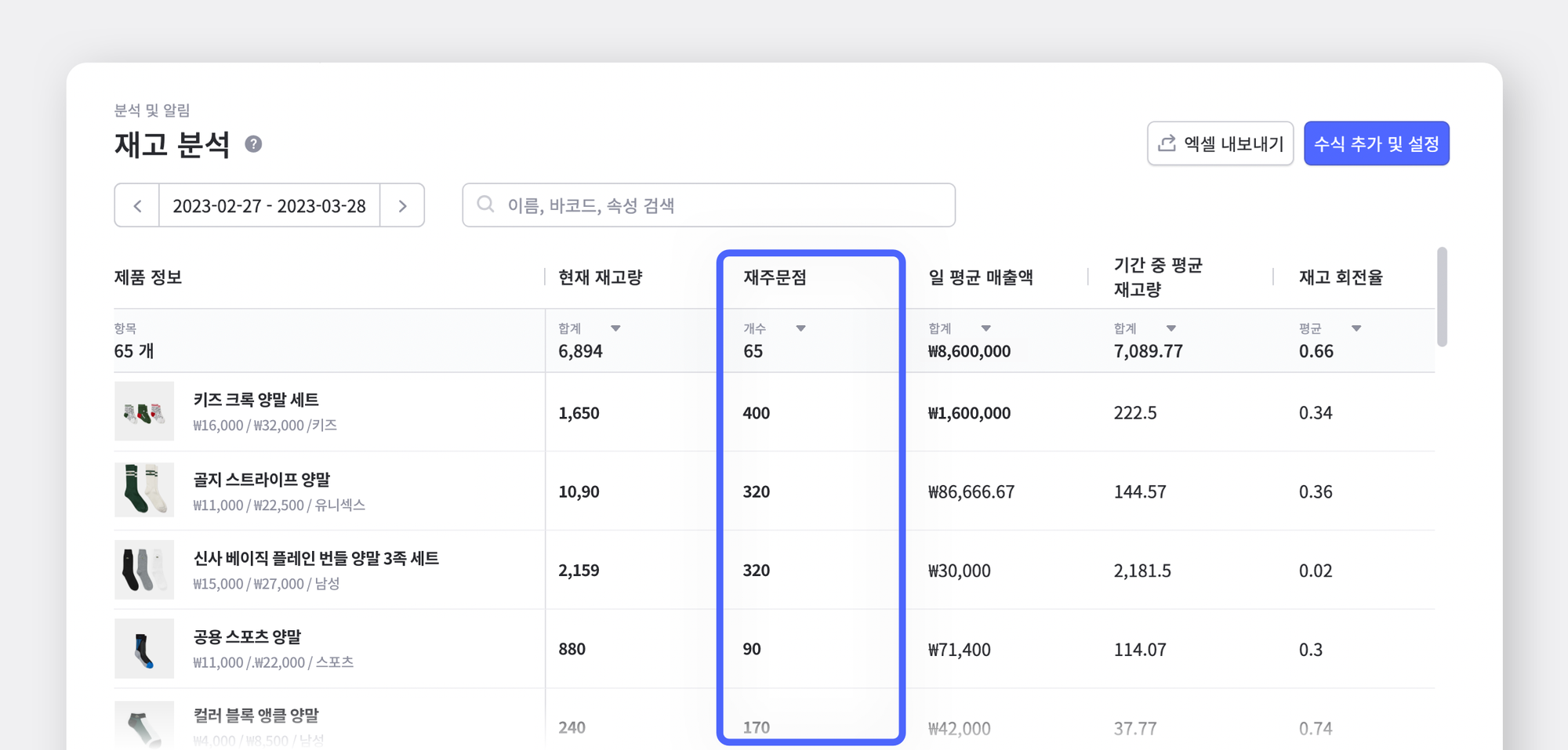Click the 수식 추가 및 설정 button
Screen dimensions: 1568x750
1376,143
